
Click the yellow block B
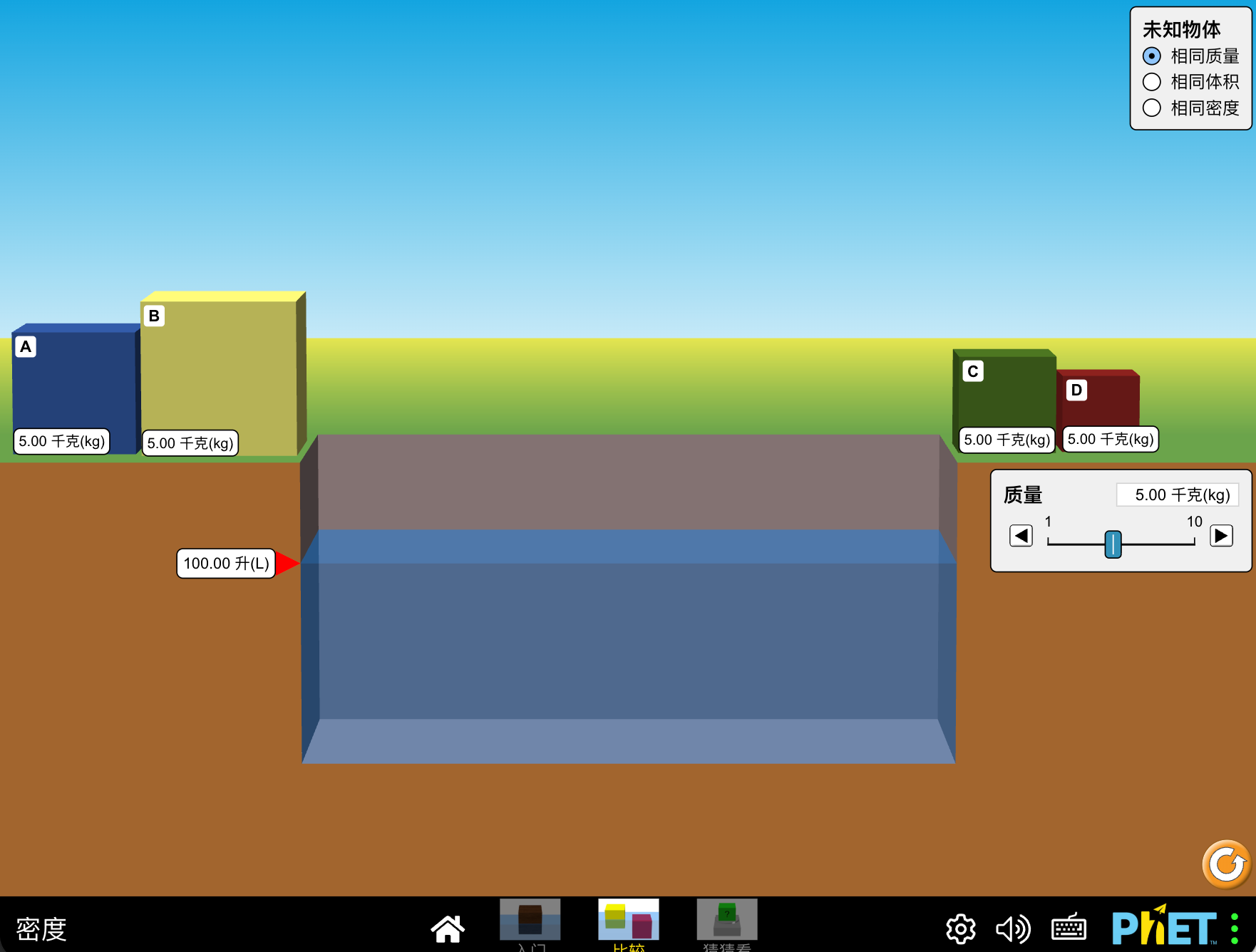(x=223, y=373)
